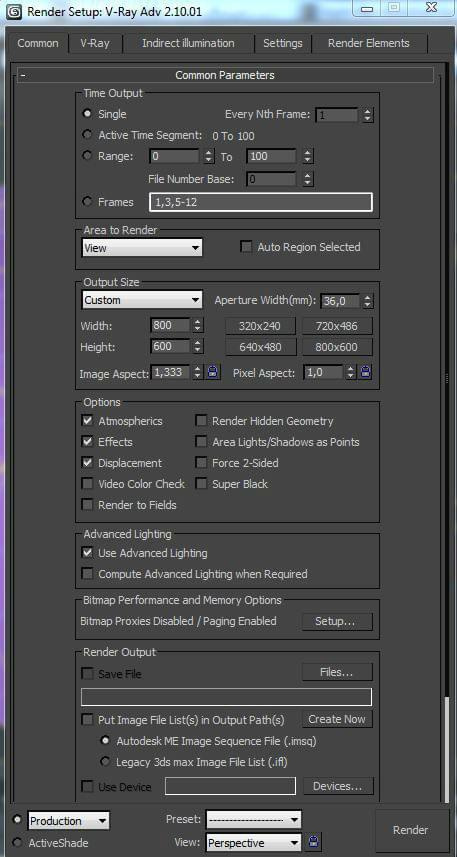Screen dimensions: 457x857
Task: Enable the Use Device checkbox
Action: tap(87, 787)
